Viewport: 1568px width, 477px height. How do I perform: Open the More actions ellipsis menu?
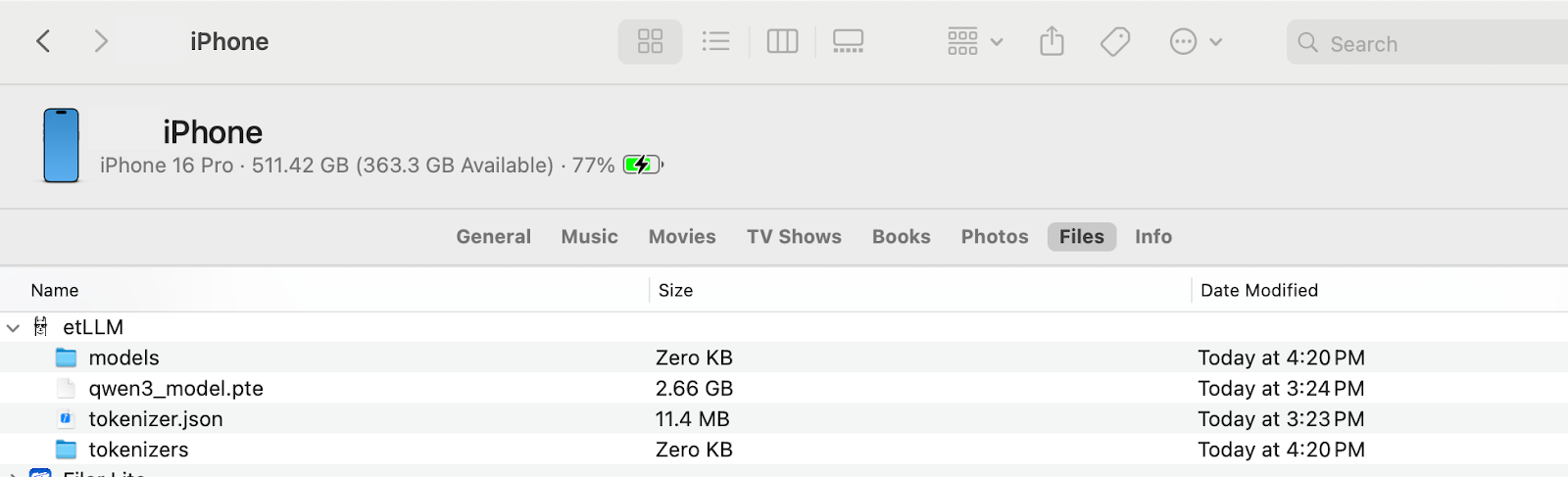pyautogui.click(x=1195, y=41)
